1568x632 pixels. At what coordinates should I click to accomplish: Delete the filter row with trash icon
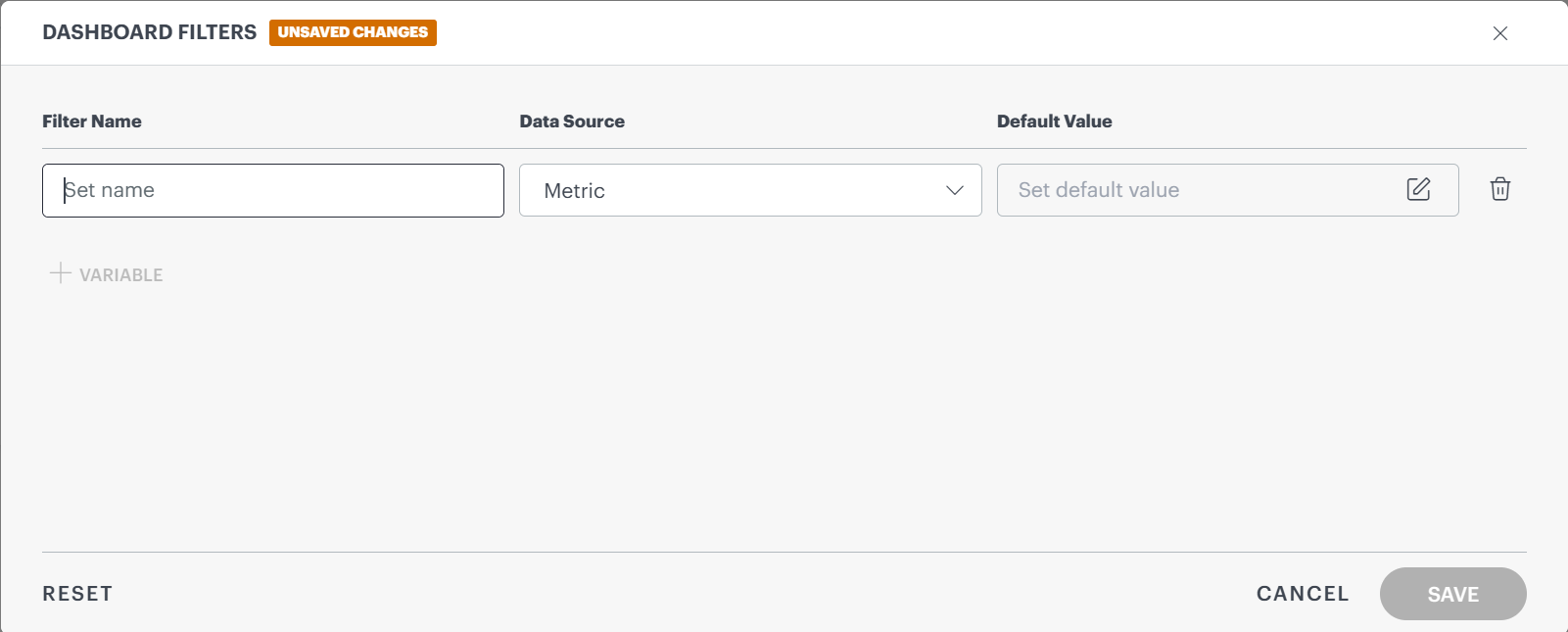click(1499, 189)
